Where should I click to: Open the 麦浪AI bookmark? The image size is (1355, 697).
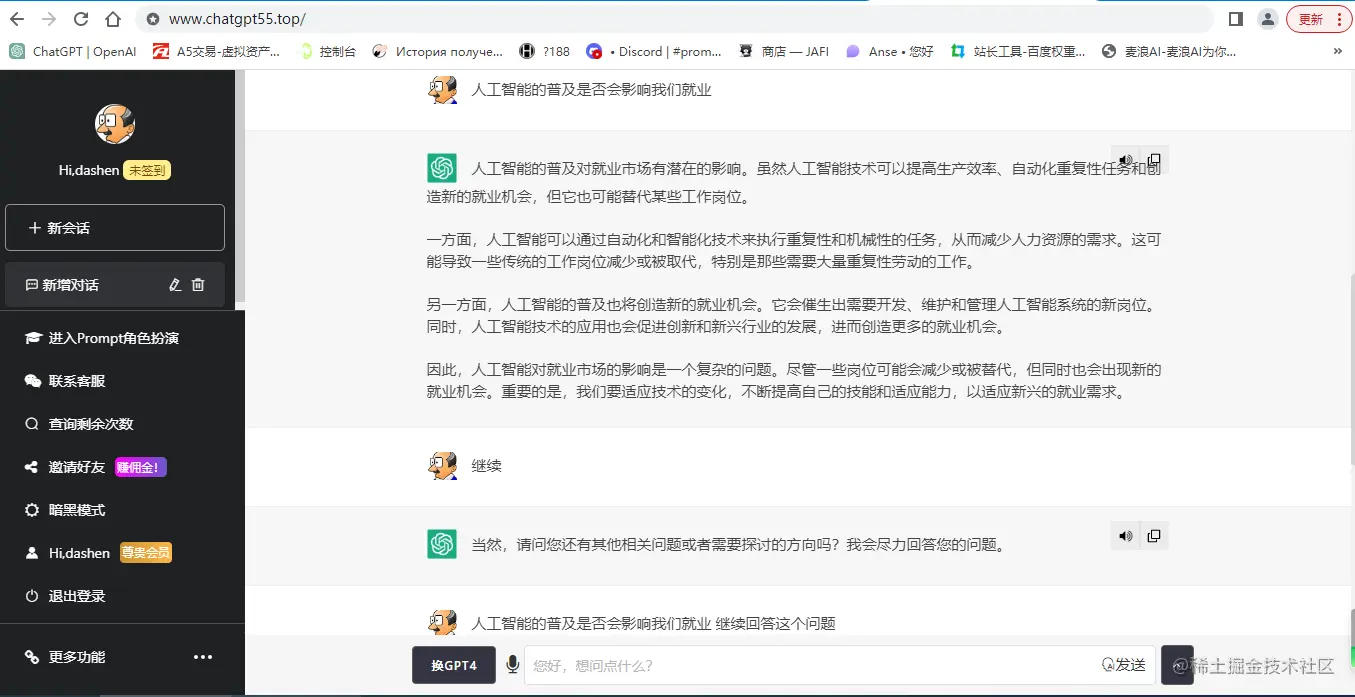point(1169,51)
